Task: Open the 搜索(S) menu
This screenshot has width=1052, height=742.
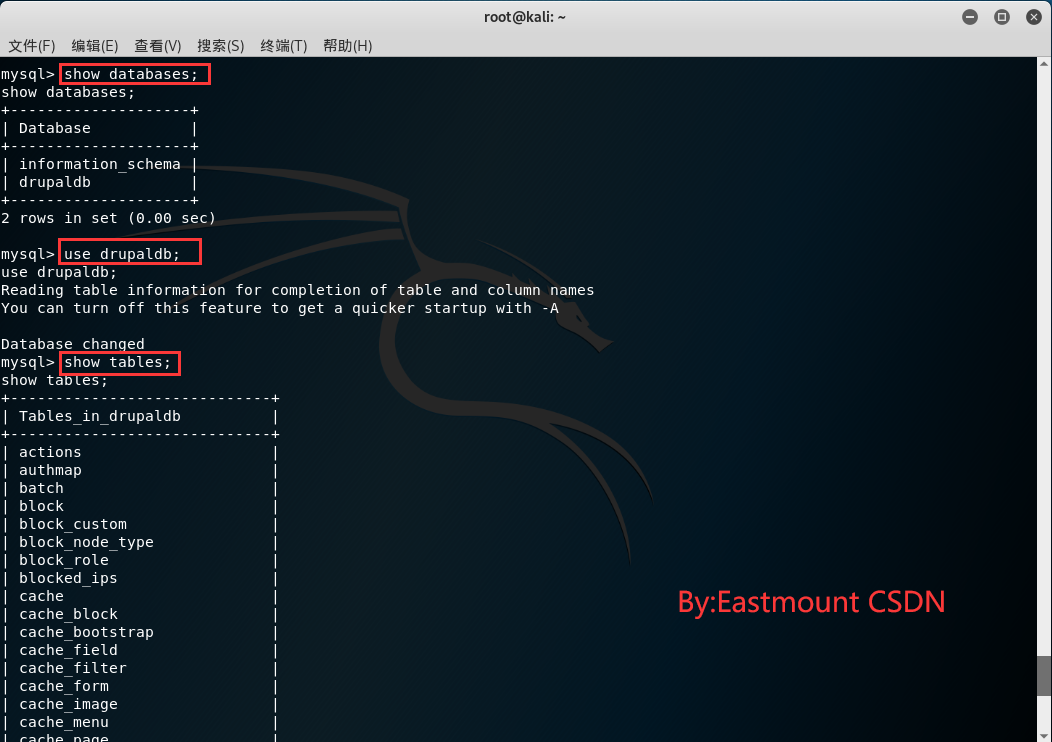Action: coord(221,46)
